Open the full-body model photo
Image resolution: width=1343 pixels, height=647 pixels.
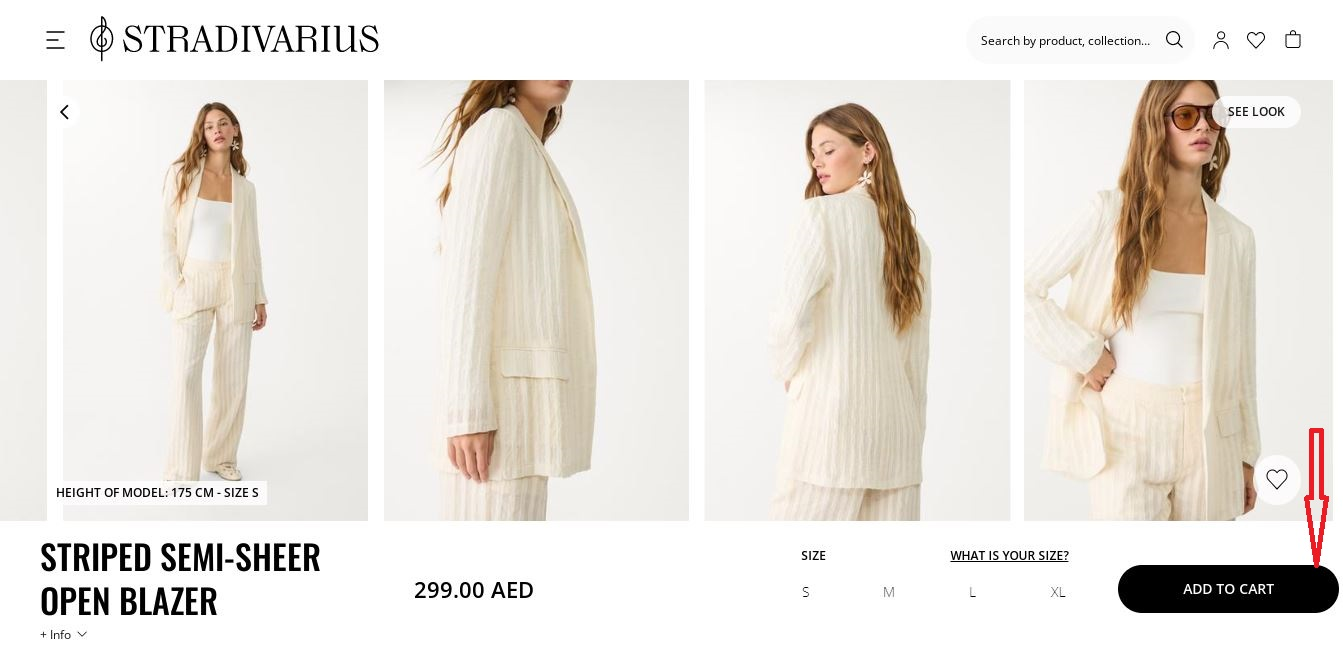coord(215,300)
